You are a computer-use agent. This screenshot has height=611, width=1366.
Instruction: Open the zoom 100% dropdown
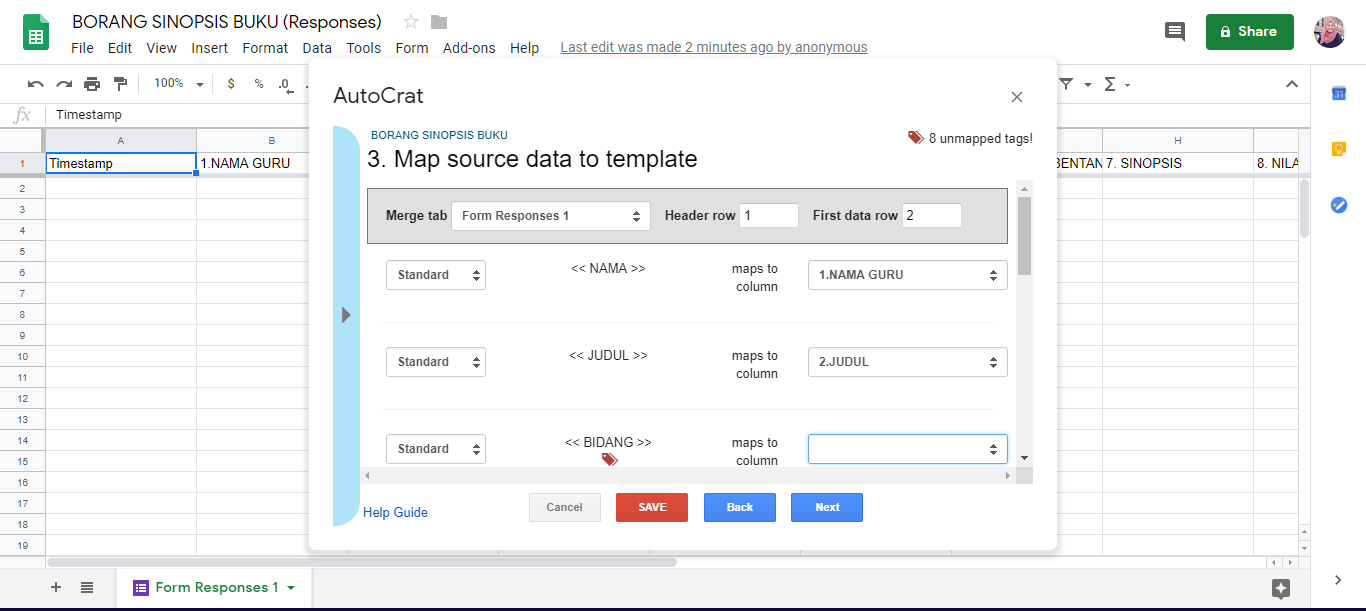pos(179,84)
